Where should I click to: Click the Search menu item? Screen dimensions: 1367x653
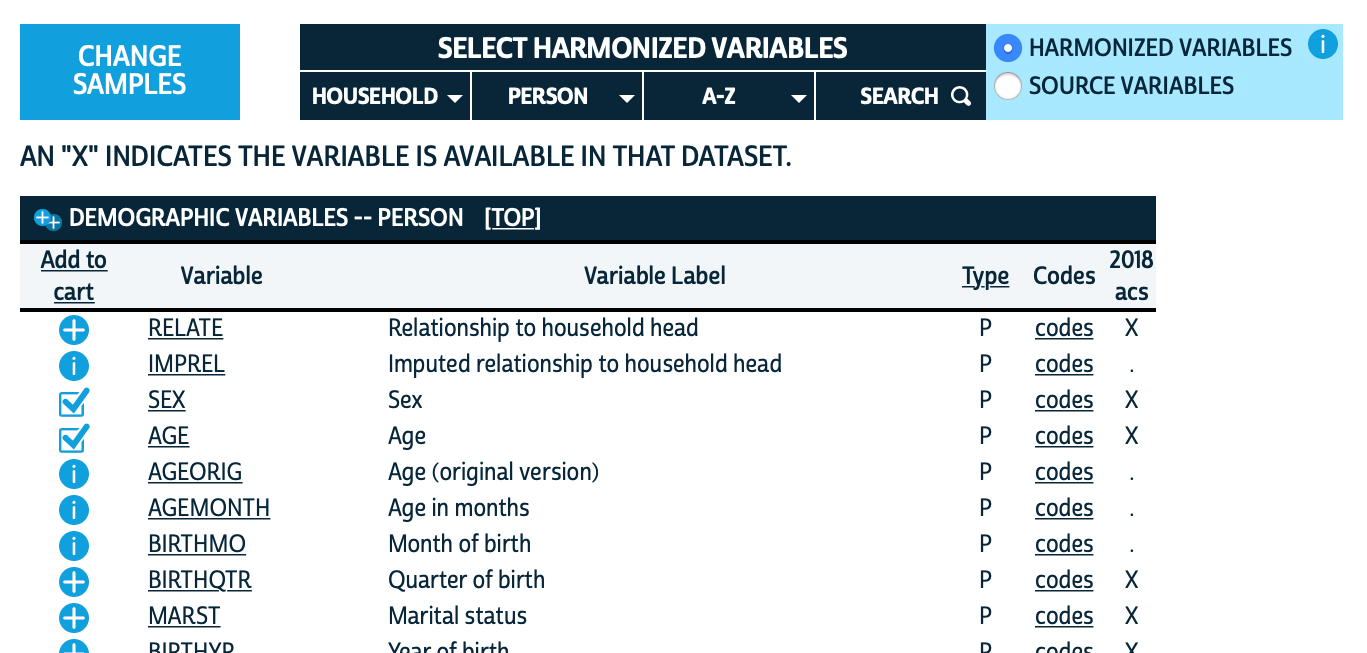[901, 97]
